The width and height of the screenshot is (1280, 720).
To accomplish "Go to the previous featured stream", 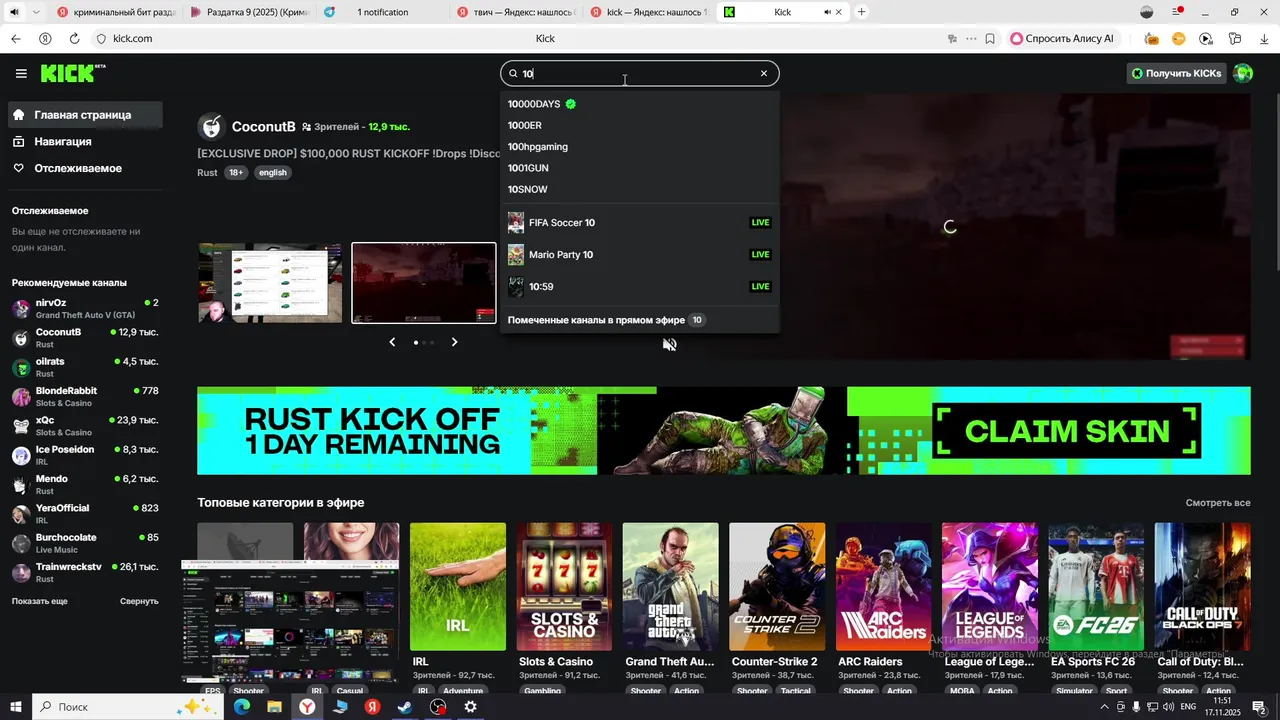I will [392, 342].
